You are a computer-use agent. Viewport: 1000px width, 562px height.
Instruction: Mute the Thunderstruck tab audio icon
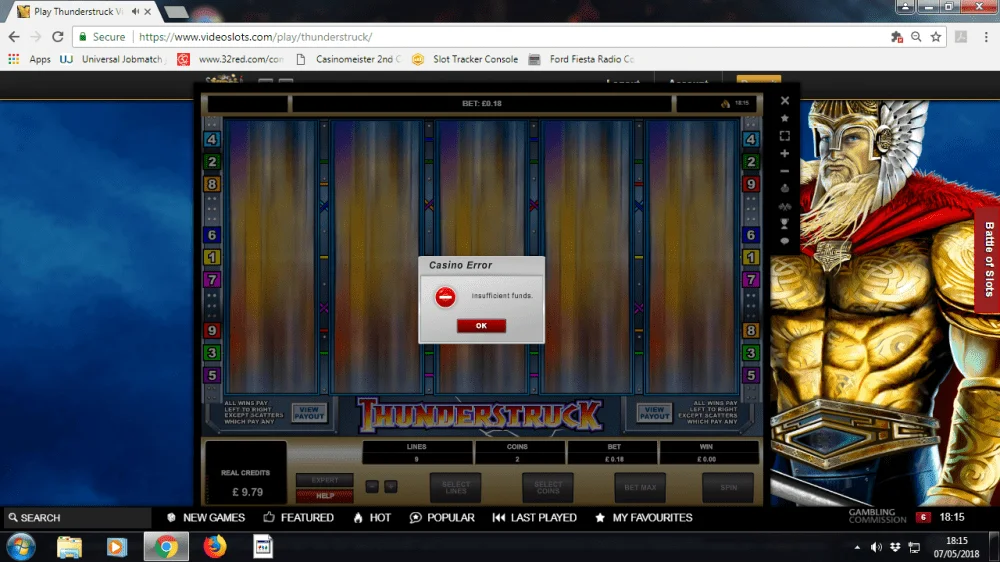coord(135,11)
